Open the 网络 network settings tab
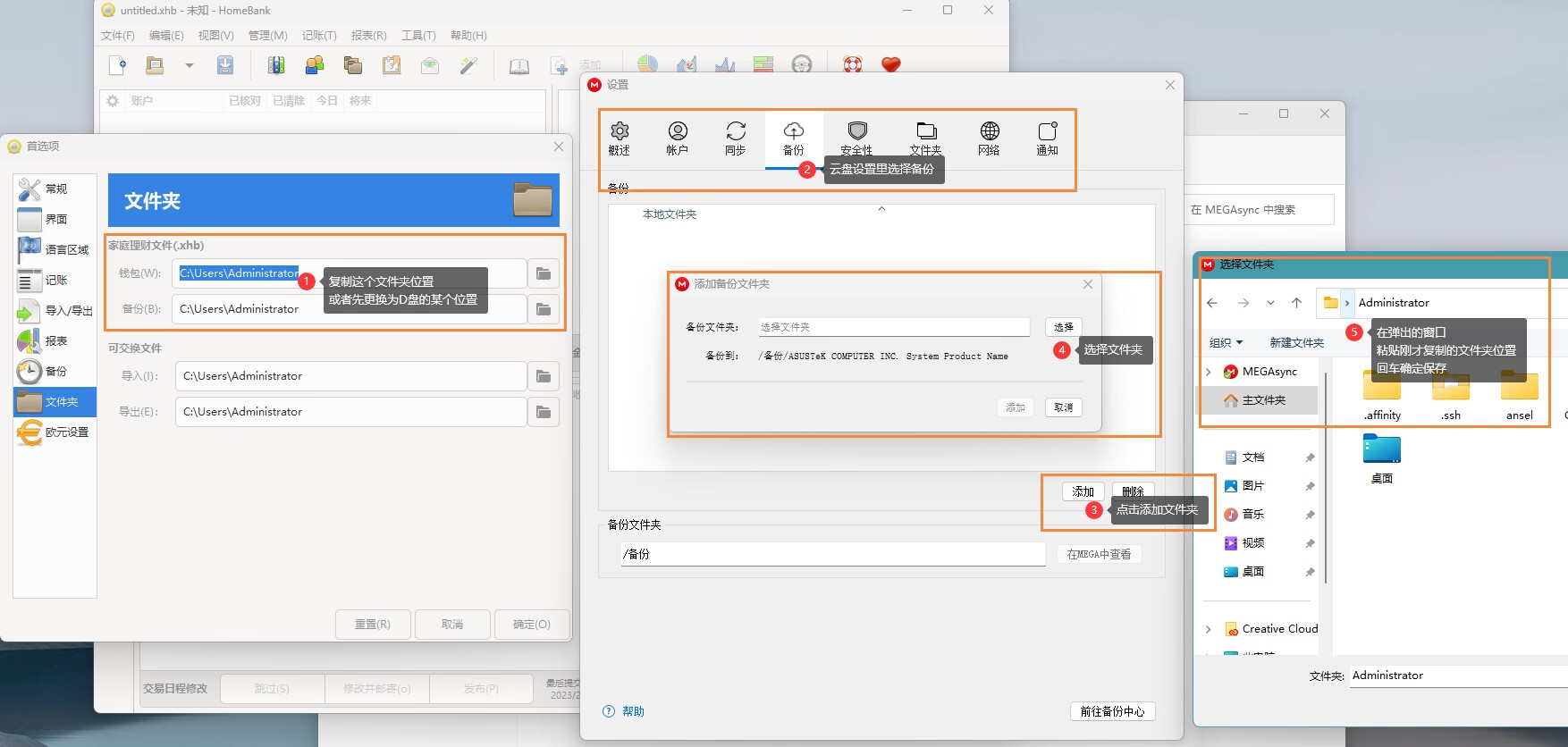The image size is (1568, 747). point(989,138)
